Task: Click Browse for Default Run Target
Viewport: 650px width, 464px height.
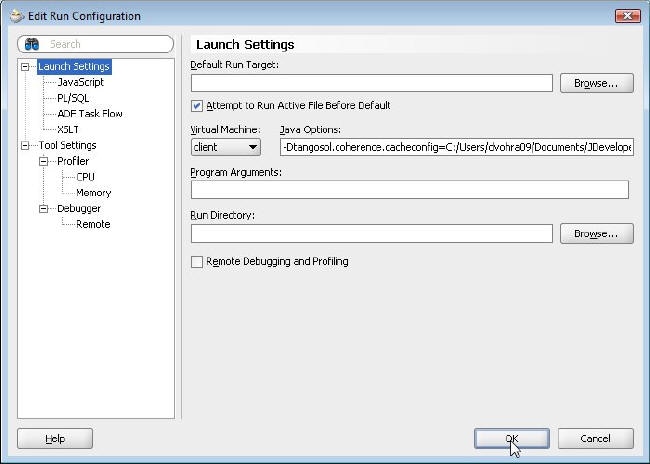Action: coord(596,83)
